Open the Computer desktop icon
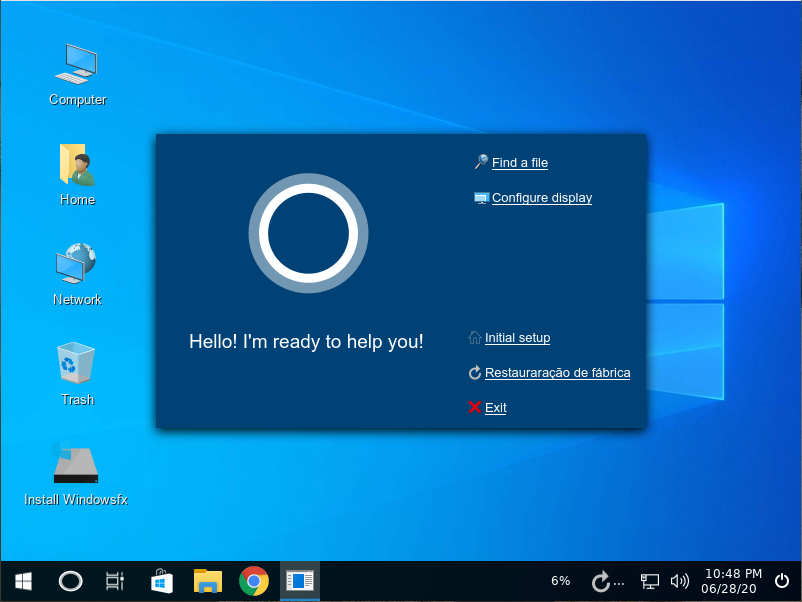 point(77,74)
